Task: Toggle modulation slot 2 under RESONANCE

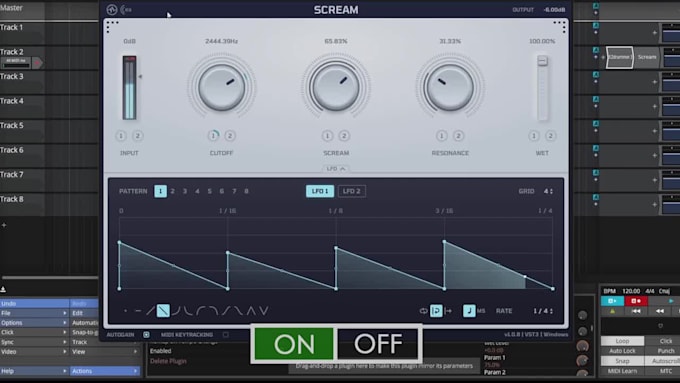Action: coord(458,136)
